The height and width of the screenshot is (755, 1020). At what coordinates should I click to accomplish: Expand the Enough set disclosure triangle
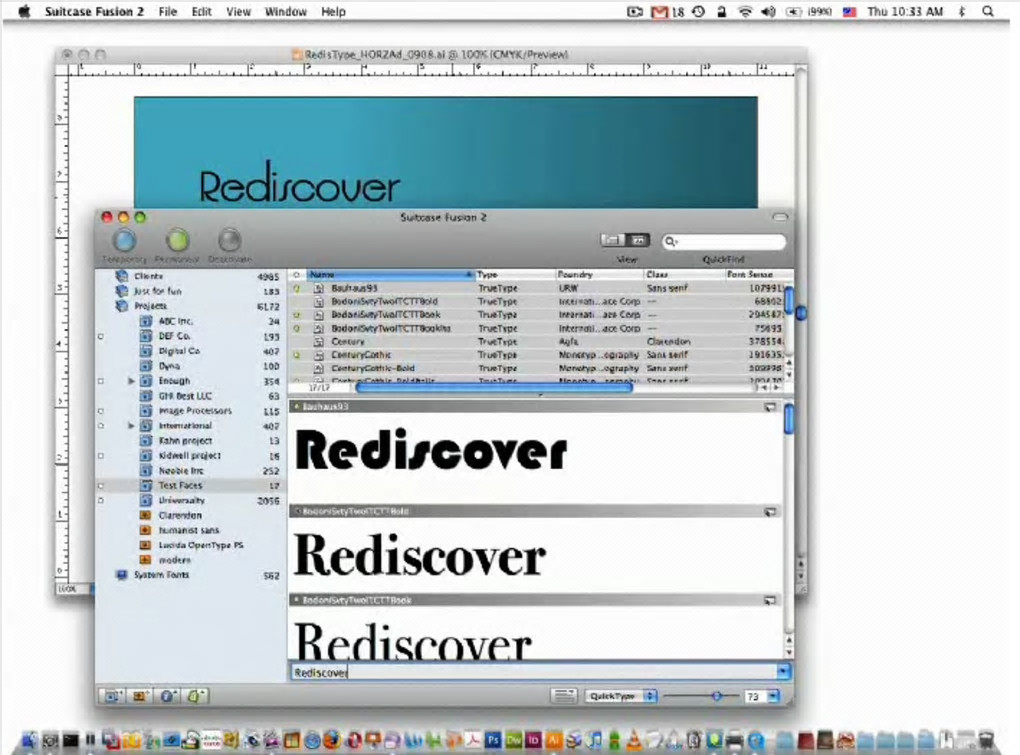(131, 381)
